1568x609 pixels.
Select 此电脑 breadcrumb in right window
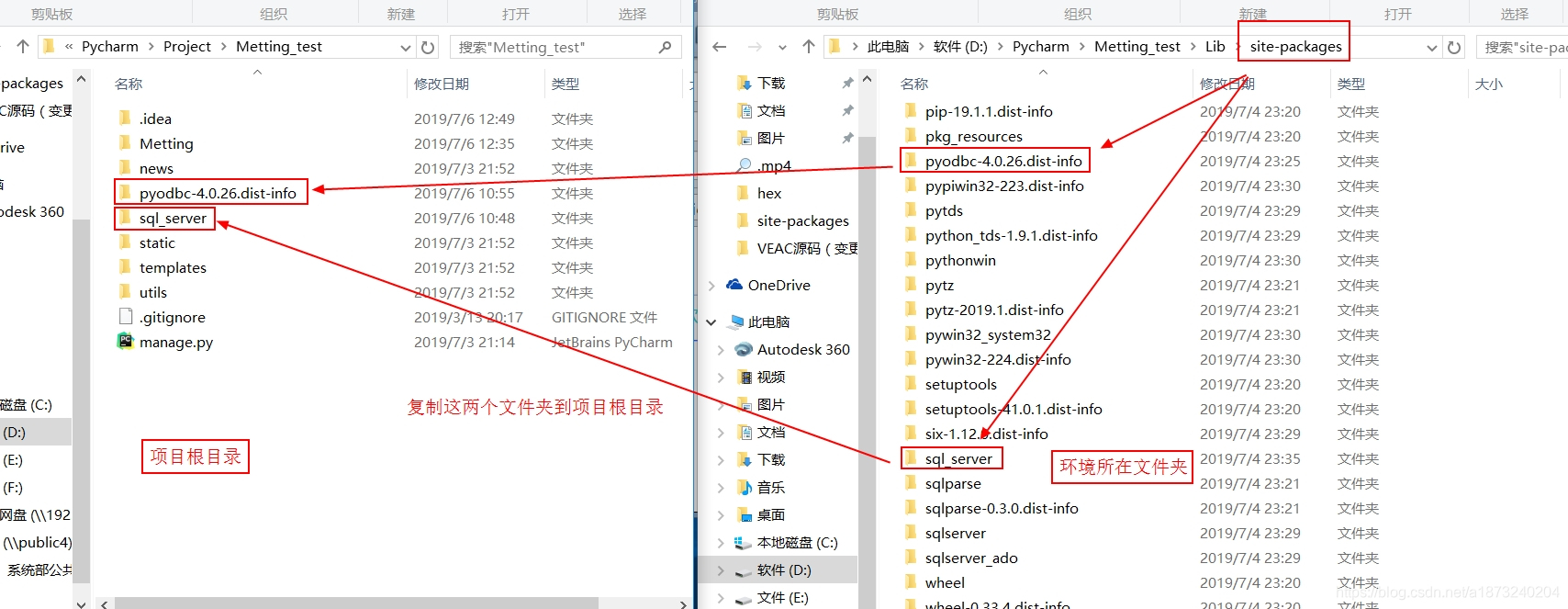[888, 47]
